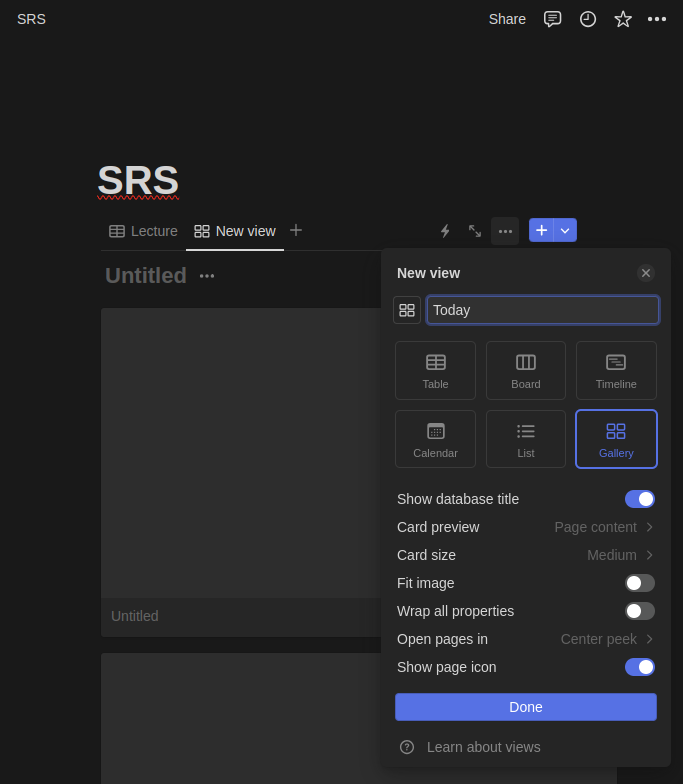The image size is (683, 784).
Task: Add a new view with plus icon
Action: 296,230
